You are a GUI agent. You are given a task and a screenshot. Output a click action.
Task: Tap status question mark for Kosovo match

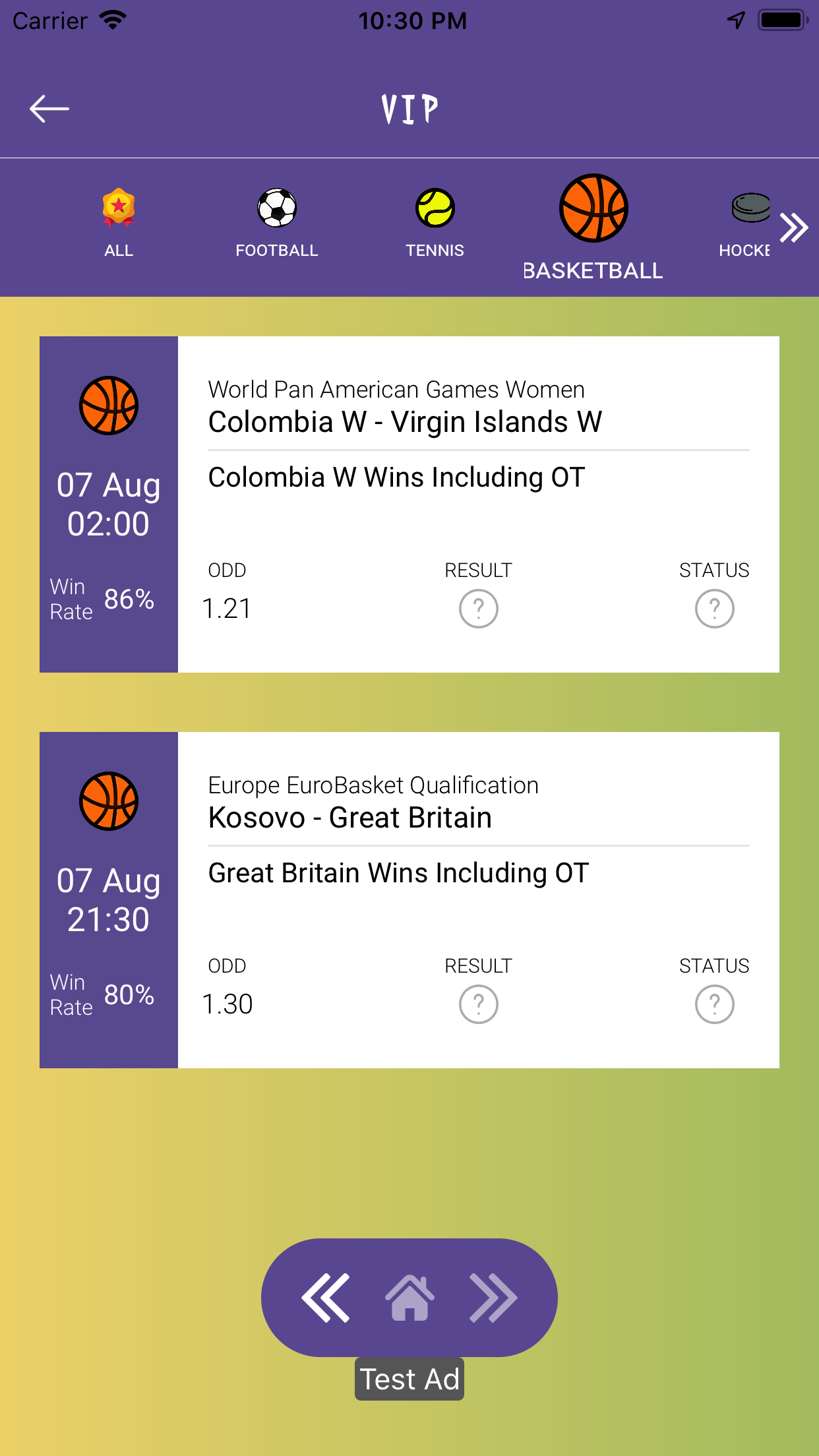[714, 1004]
